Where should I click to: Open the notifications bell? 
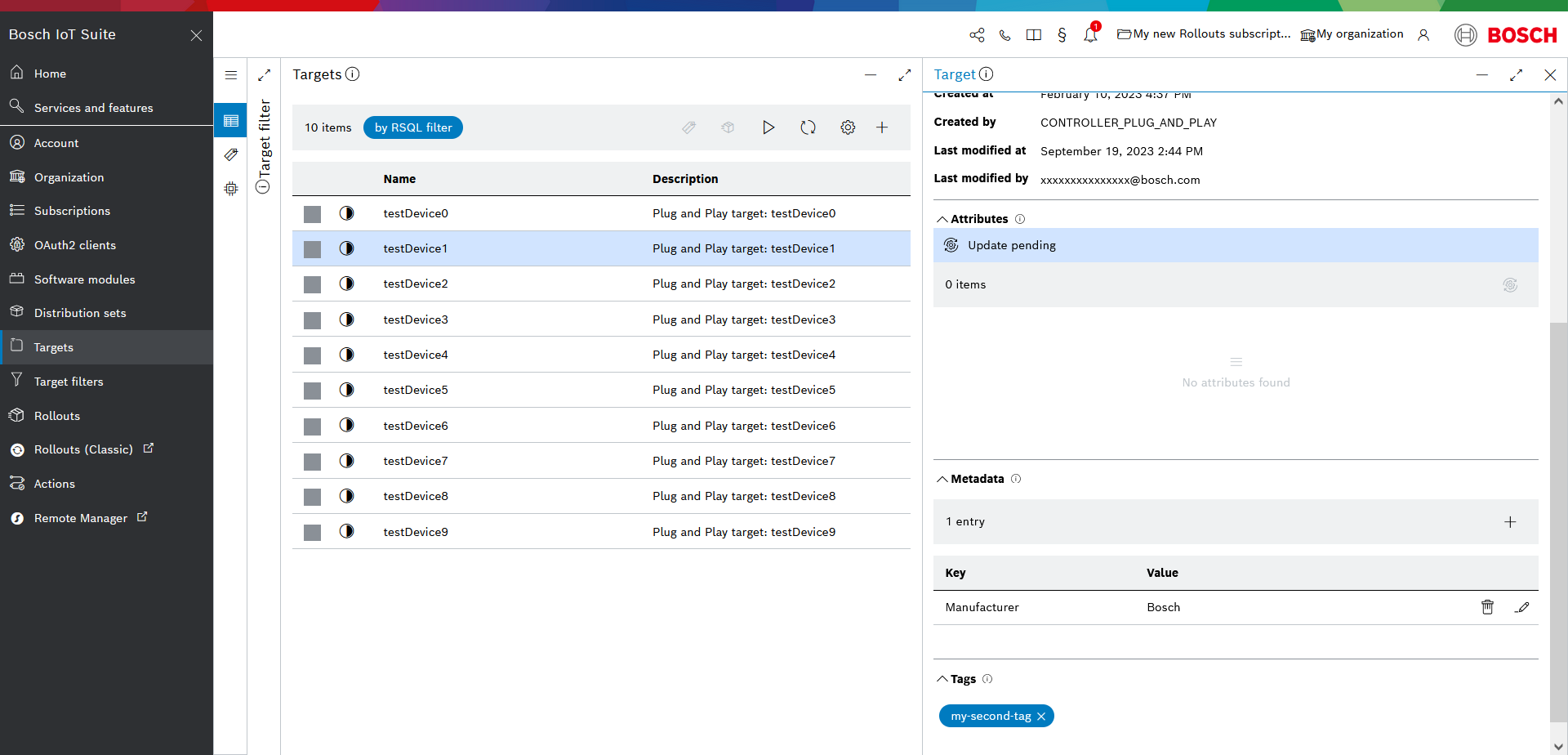[x=1090, y=34]
